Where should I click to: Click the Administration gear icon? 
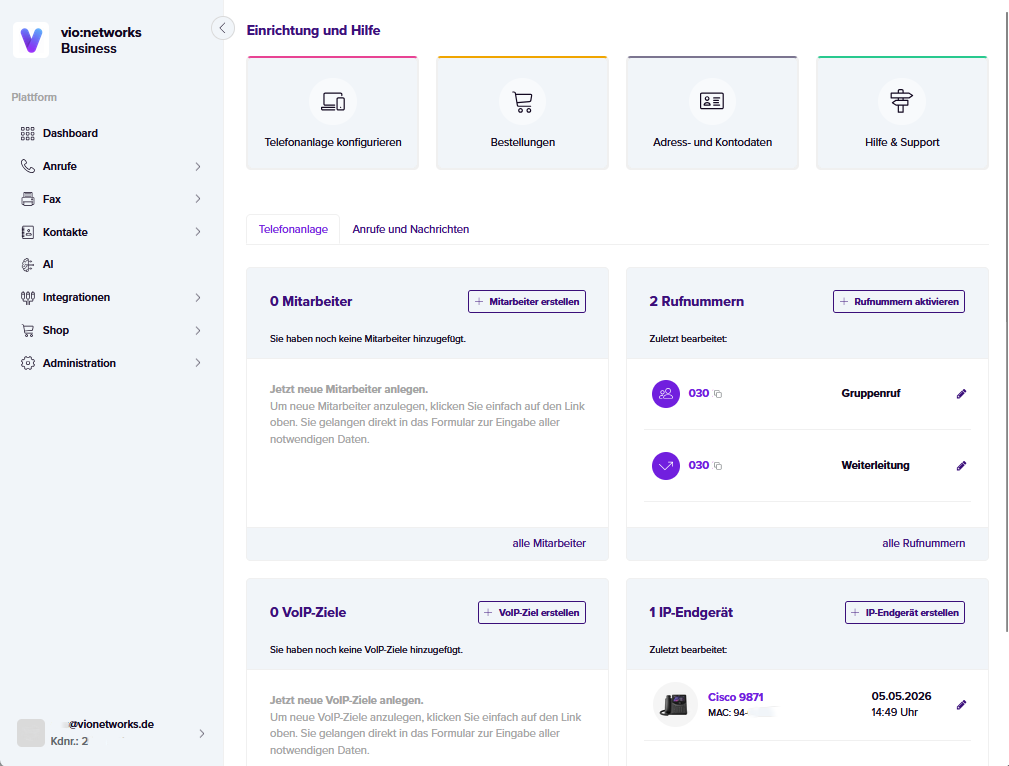[28, 363]
